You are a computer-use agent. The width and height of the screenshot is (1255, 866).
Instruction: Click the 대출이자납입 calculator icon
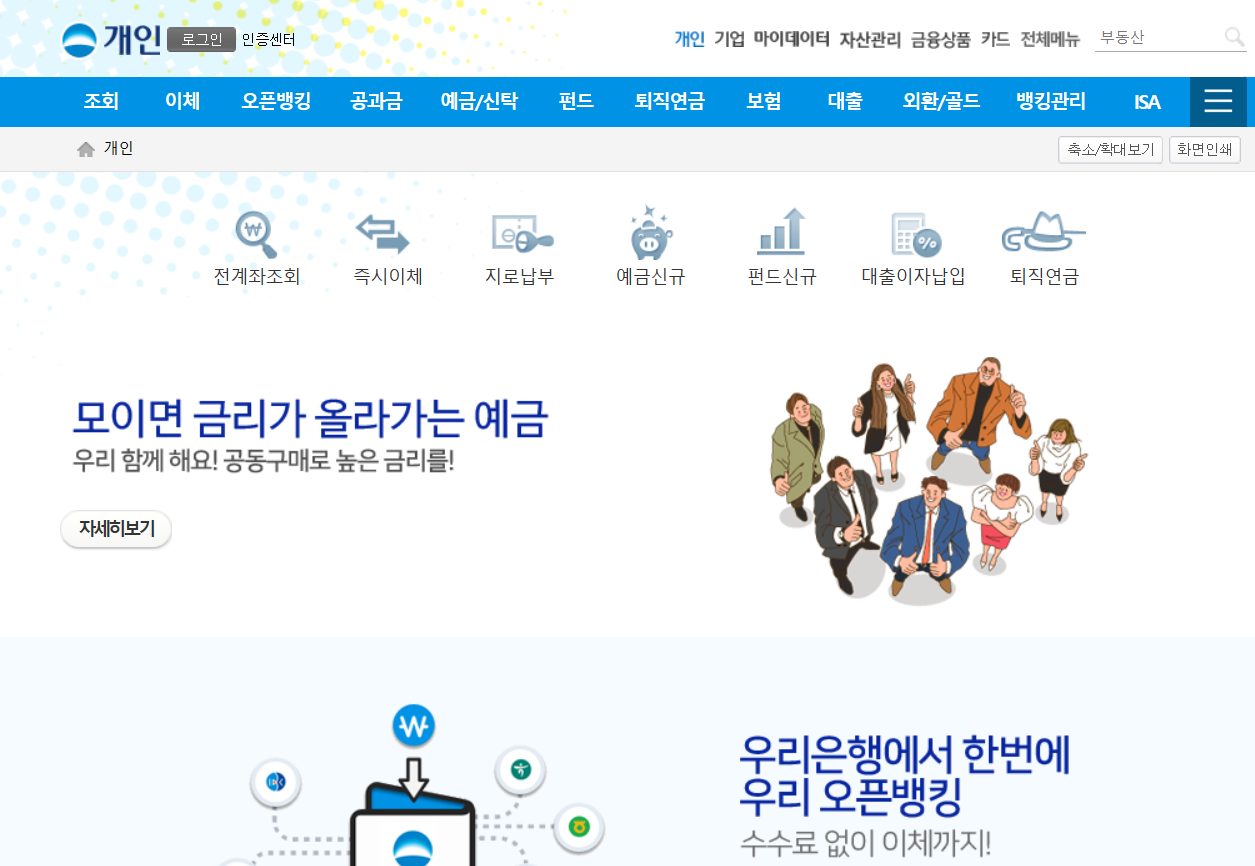tap(913, 232)
